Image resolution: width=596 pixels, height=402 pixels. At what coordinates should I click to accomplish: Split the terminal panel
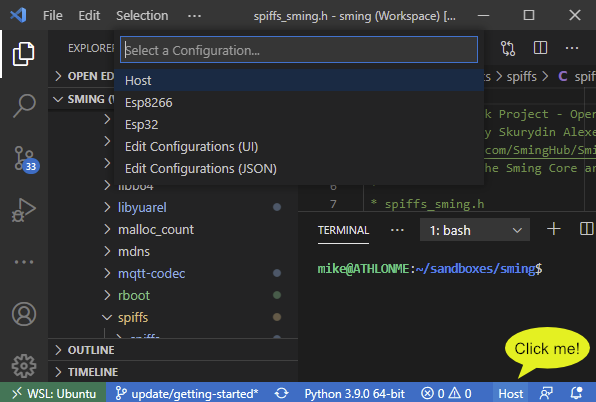tap(586, 229)
